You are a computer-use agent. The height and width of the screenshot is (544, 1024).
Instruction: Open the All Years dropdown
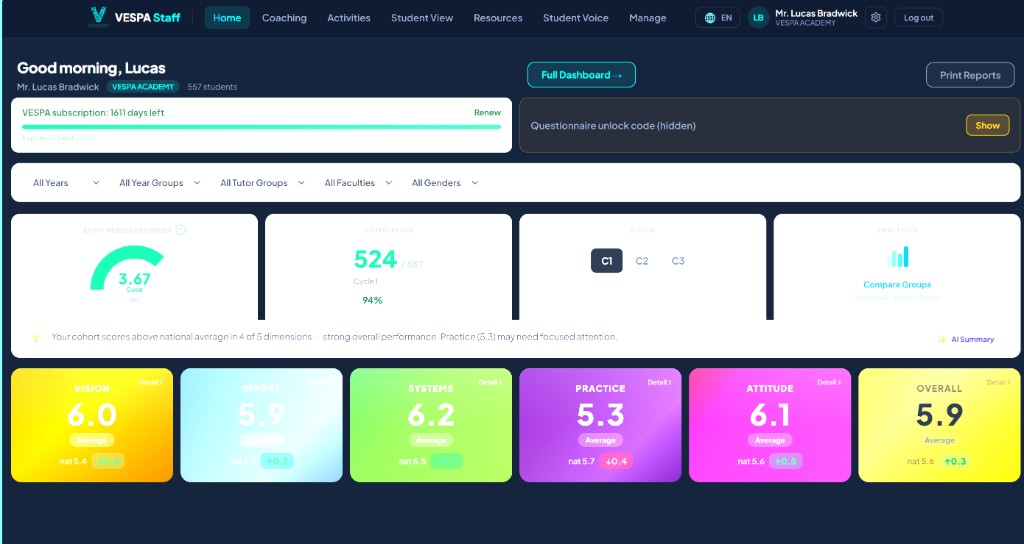pyautogui.click(x=66, y=183)
